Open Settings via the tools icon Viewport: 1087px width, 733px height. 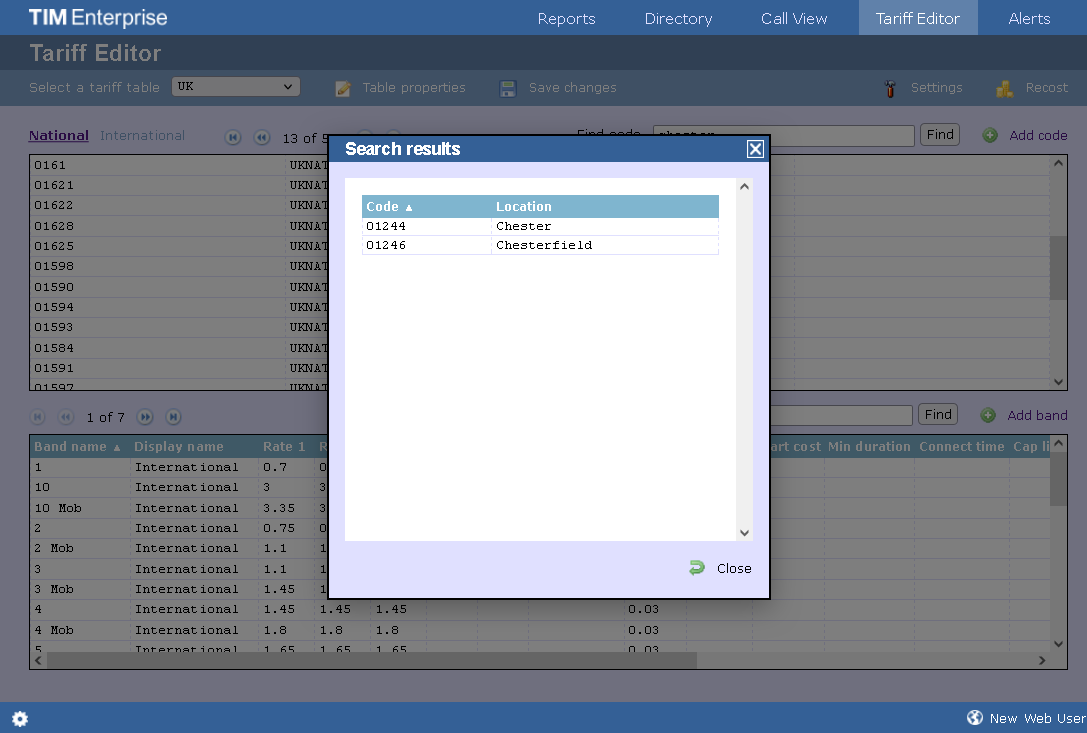pyautogui.click(x=890, y=88)
